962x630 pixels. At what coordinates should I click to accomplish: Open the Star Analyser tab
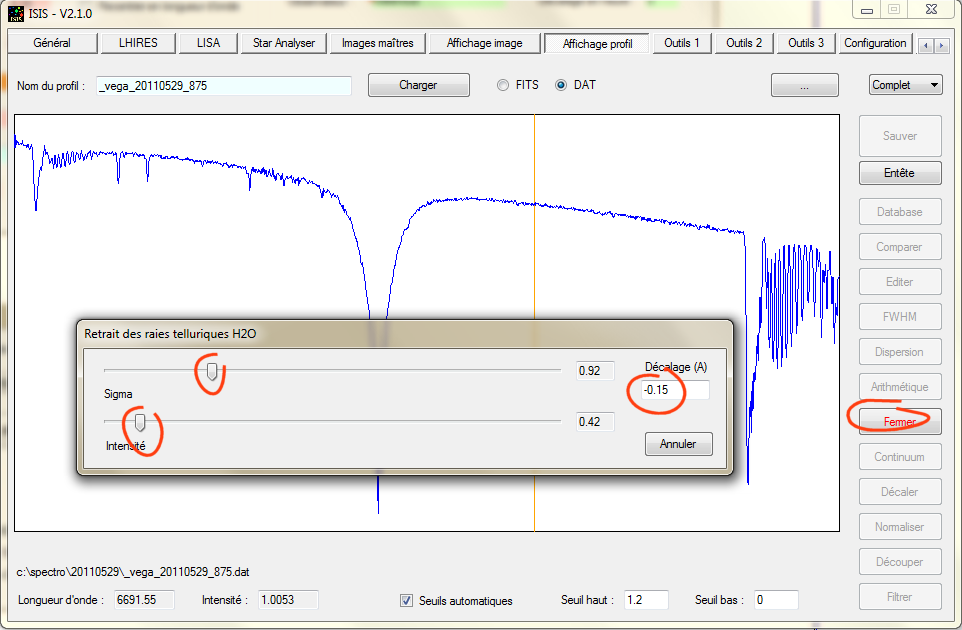pos(284,43)
